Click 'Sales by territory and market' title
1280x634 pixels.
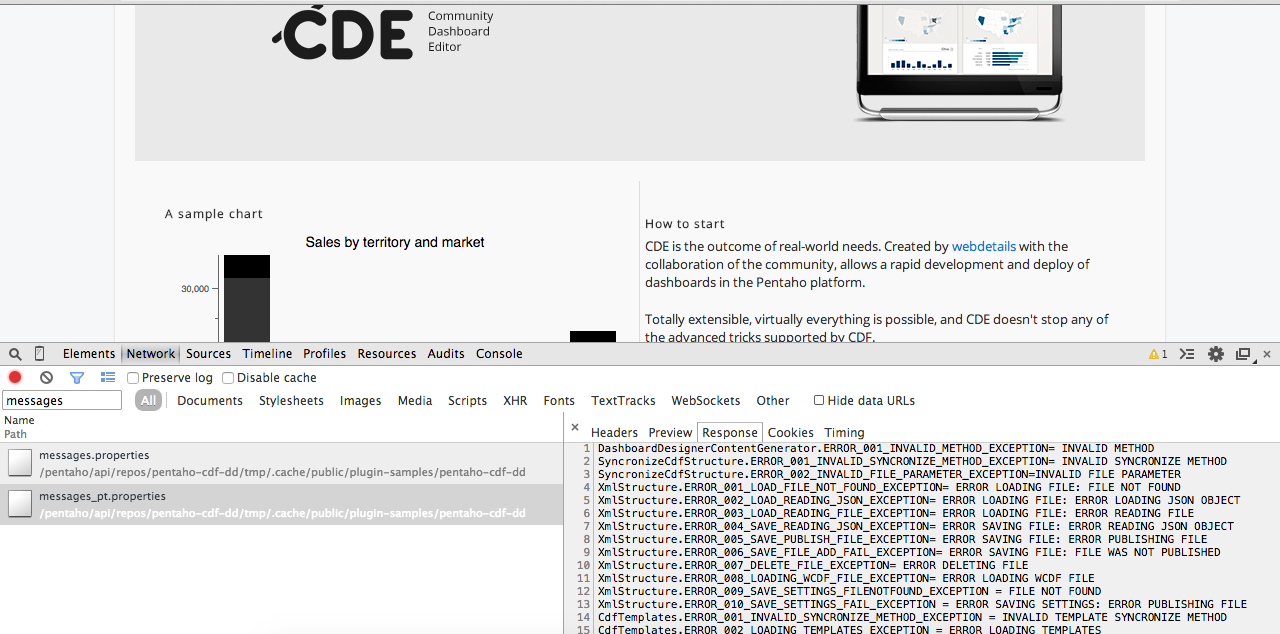tap(395, 242)
